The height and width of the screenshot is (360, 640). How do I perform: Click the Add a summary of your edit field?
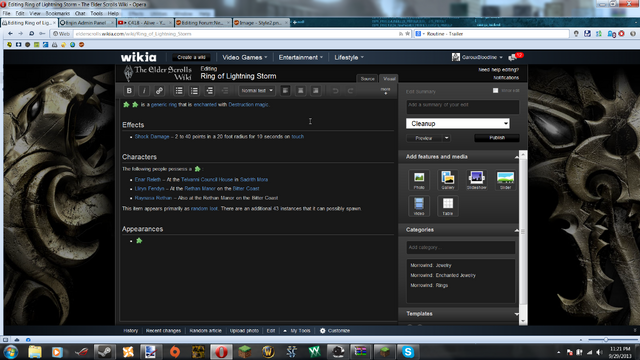tap(462, 107)
